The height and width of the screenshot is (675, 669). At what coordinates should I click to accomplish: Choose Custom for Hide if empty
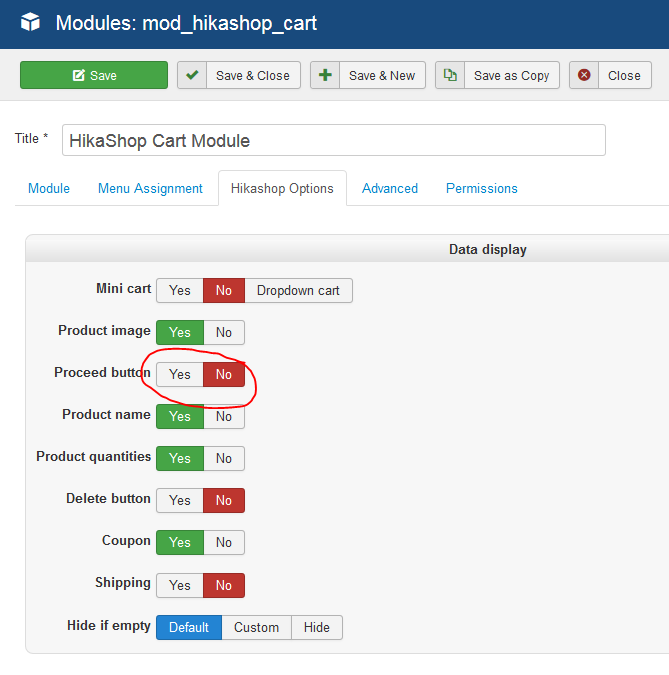click(256, 628)
